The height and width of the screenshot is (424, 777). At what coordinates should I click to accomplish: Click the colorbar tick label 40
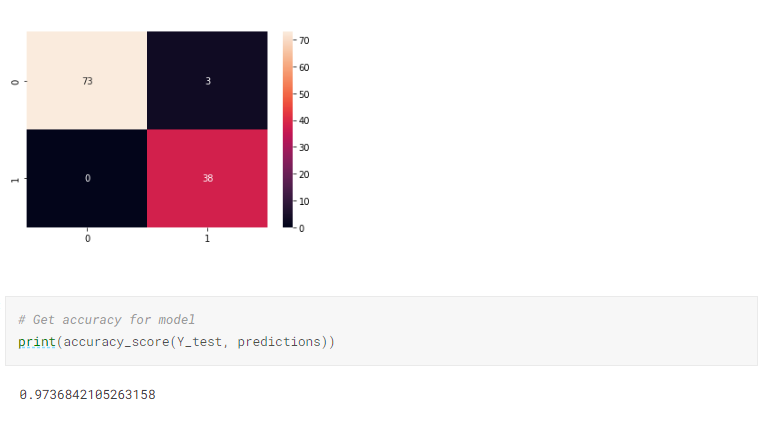(304, 121)
